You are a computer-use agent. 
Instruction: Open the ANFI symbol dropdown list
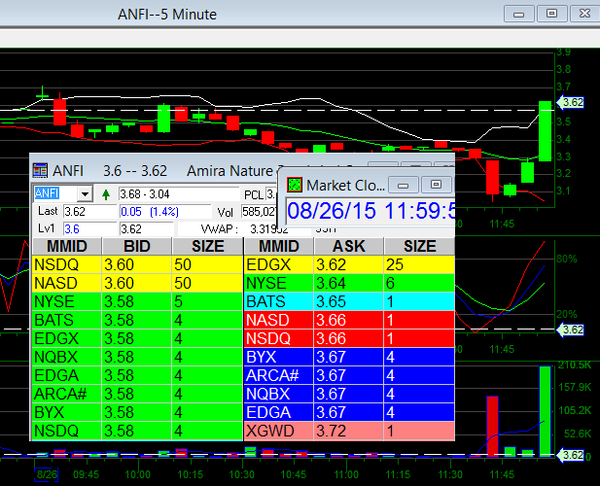(85, 193)
